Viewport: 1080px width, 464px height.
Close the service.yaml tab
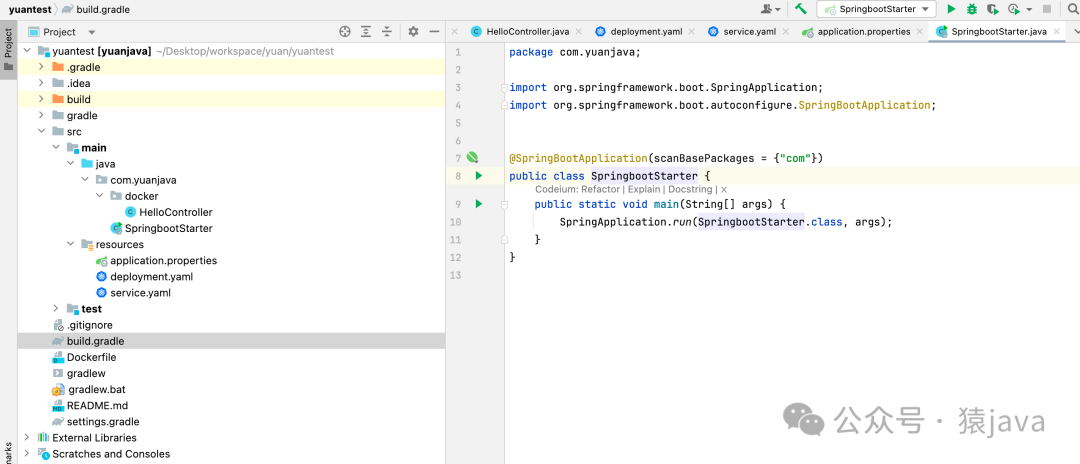(x=786, y=32)
